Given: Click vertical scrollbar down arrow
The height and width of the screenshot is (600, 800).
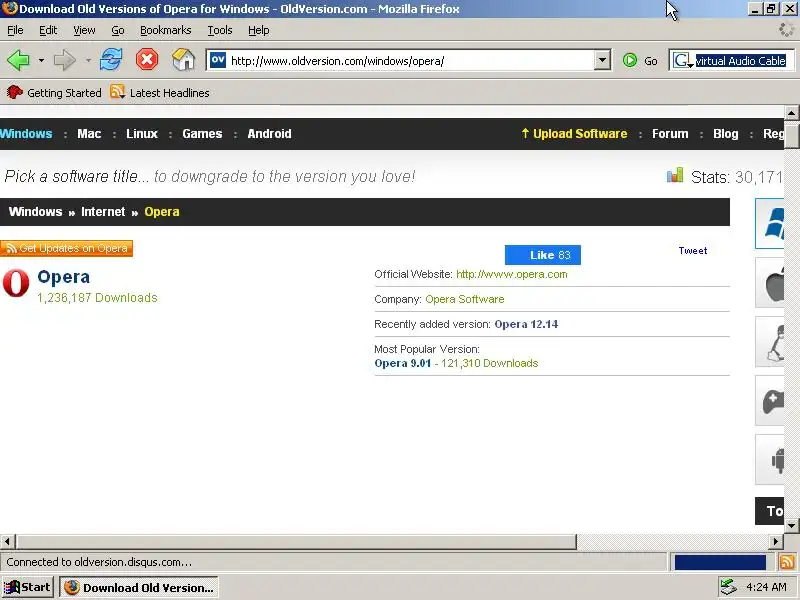Looking at the screenshot, I should click(x=791, y=525).
